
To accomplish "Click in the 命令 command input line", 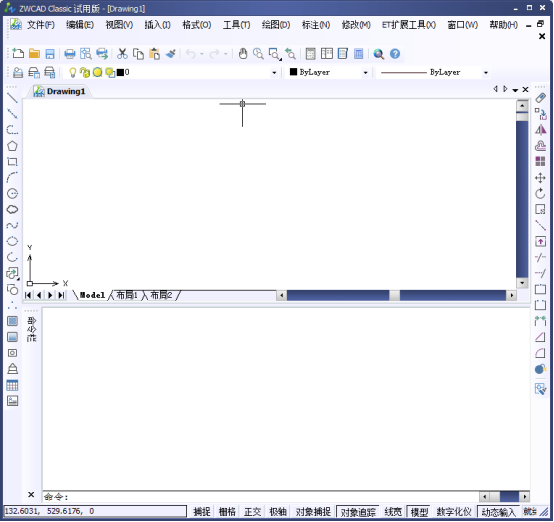I will tap(261, 497).
